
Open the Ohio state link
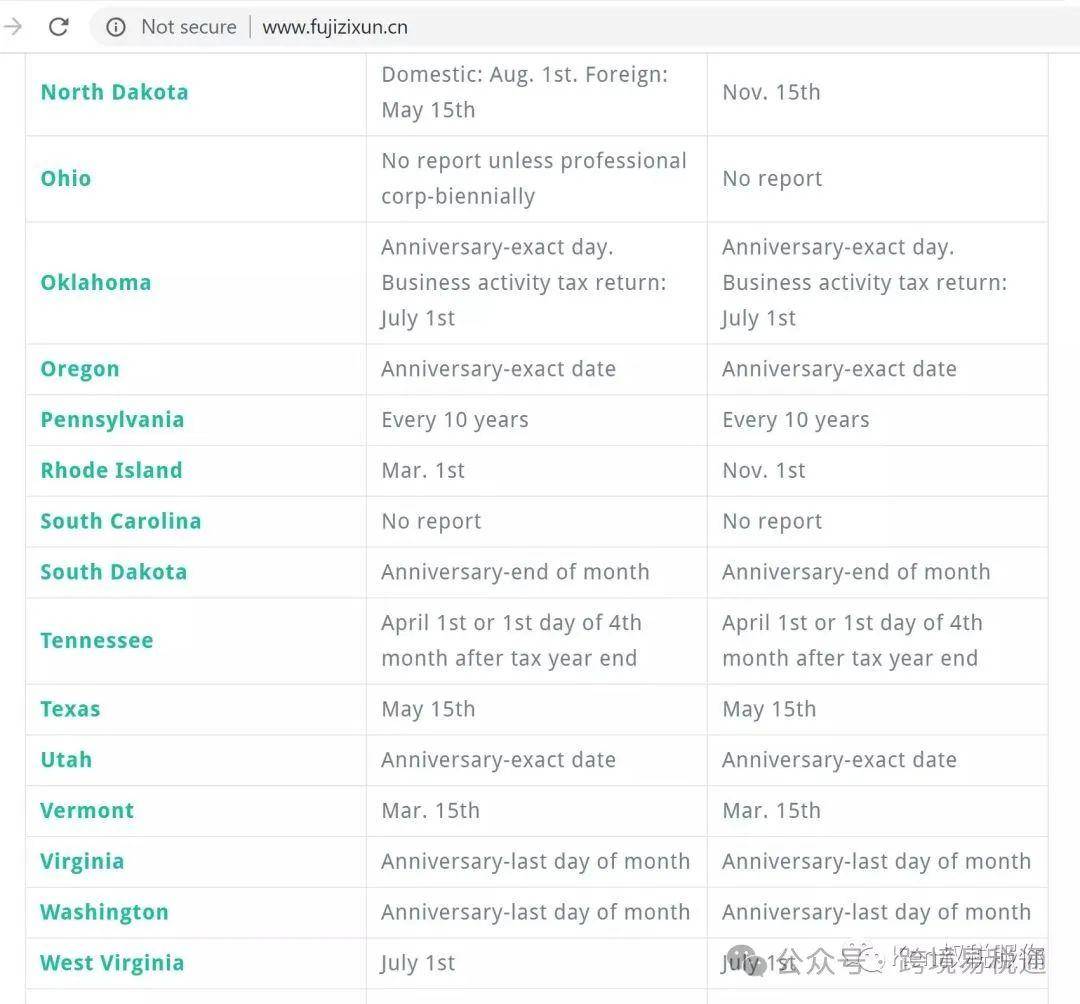tap(66, 178)
